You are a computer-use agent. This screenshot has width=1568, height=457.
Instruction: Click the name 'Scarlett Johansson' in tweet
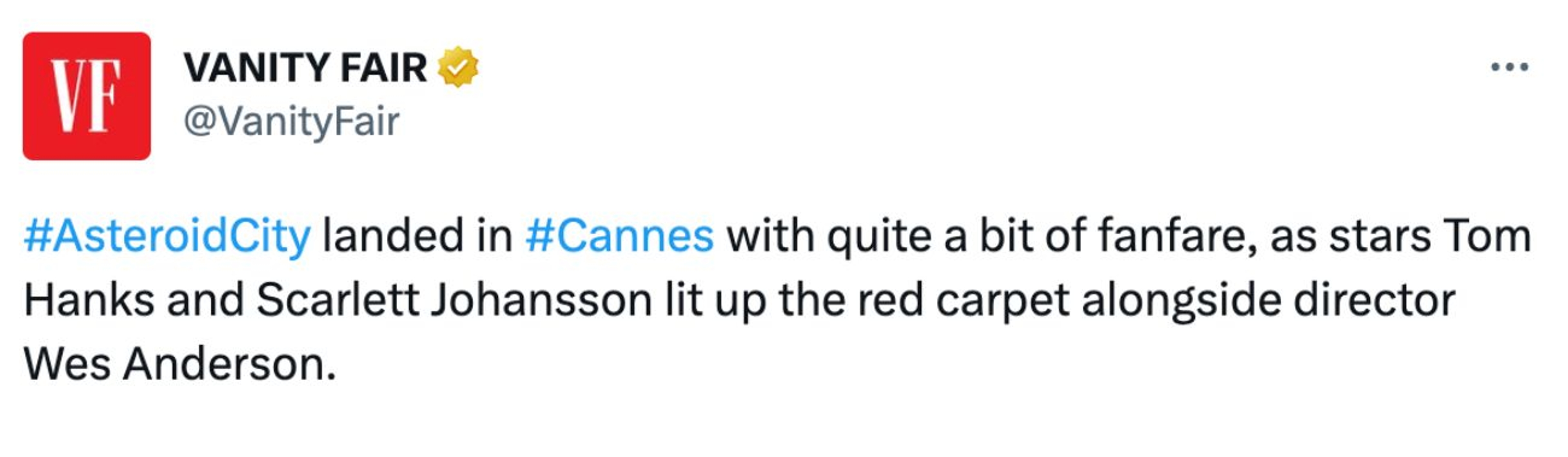[454, 301]
